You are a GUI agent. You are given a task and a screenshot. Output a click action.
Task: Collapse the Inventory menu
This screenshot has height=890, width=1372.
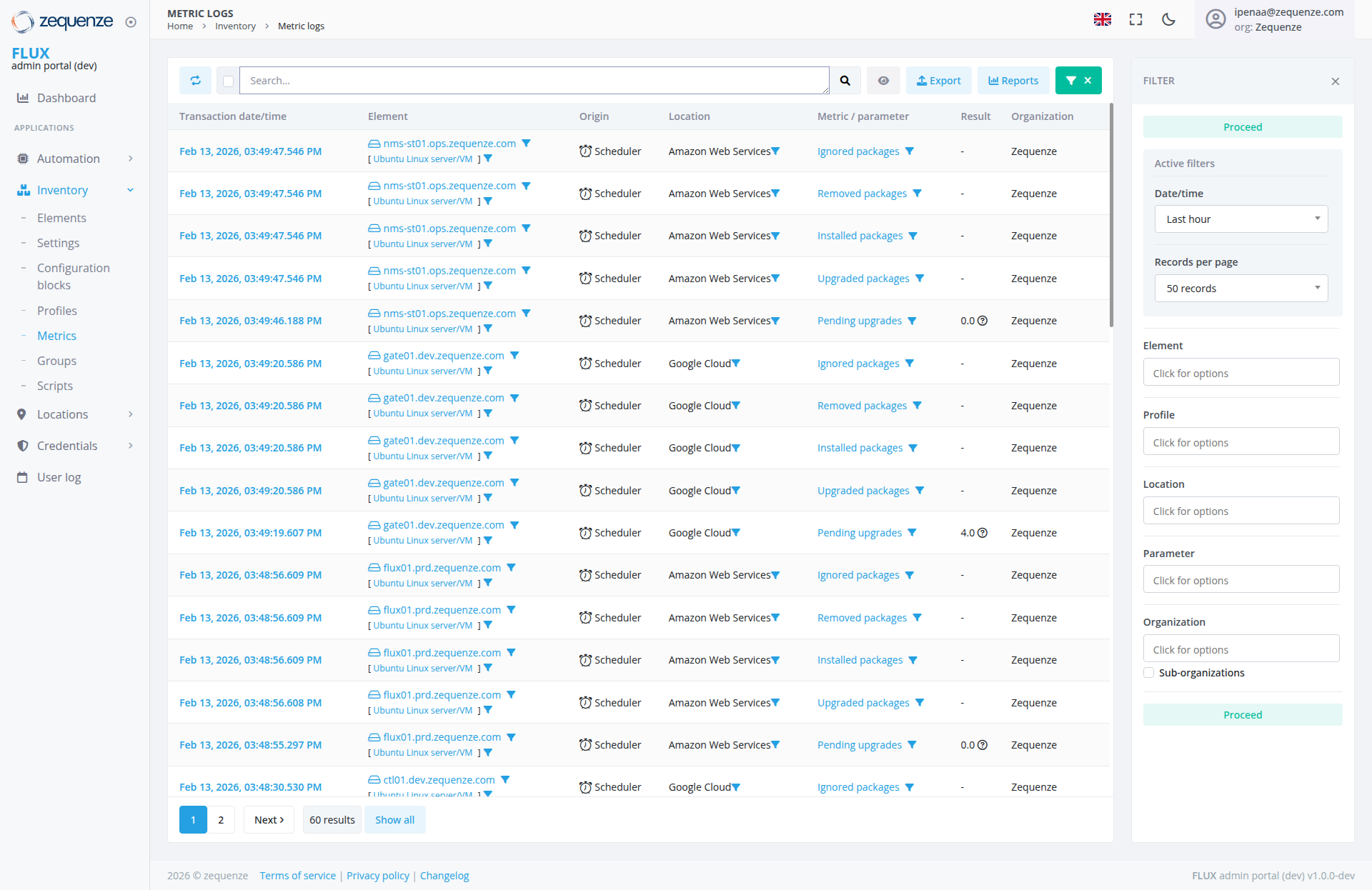[74, 190]
